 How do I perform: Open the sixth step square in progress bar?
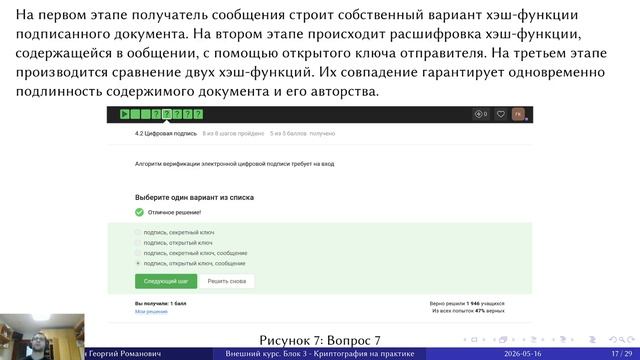click(x=177, y=114)
